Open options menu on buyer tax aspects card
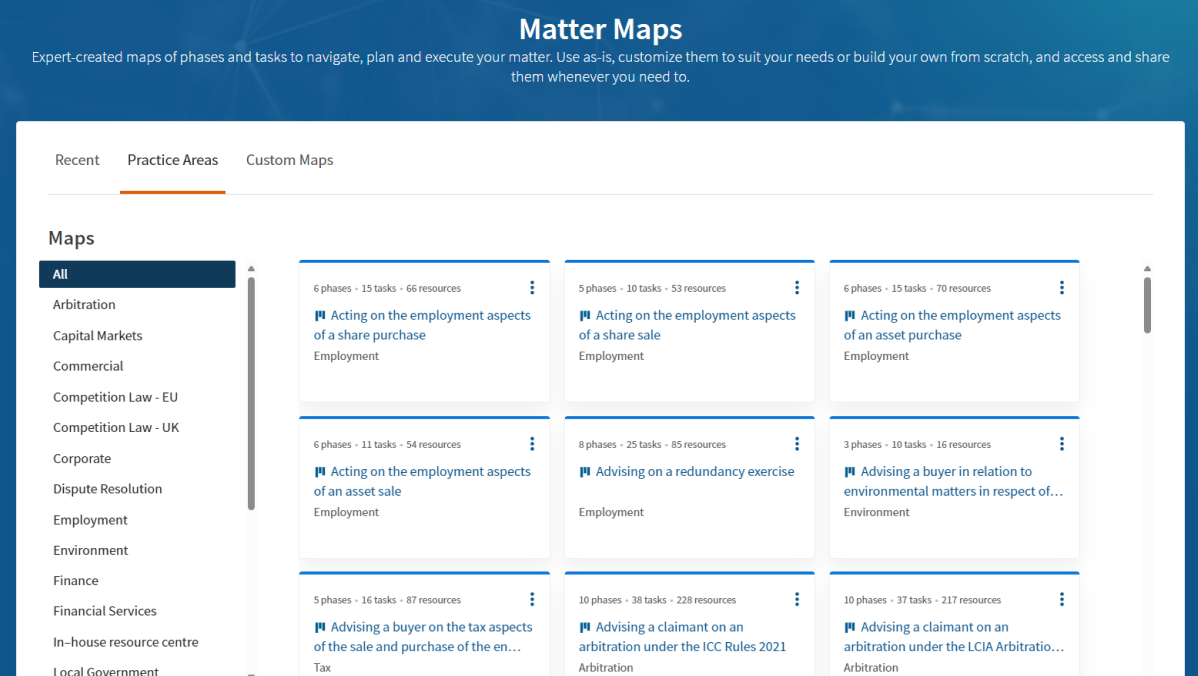The width and height of the screenshot is (1198, 676). click(532, 600)
